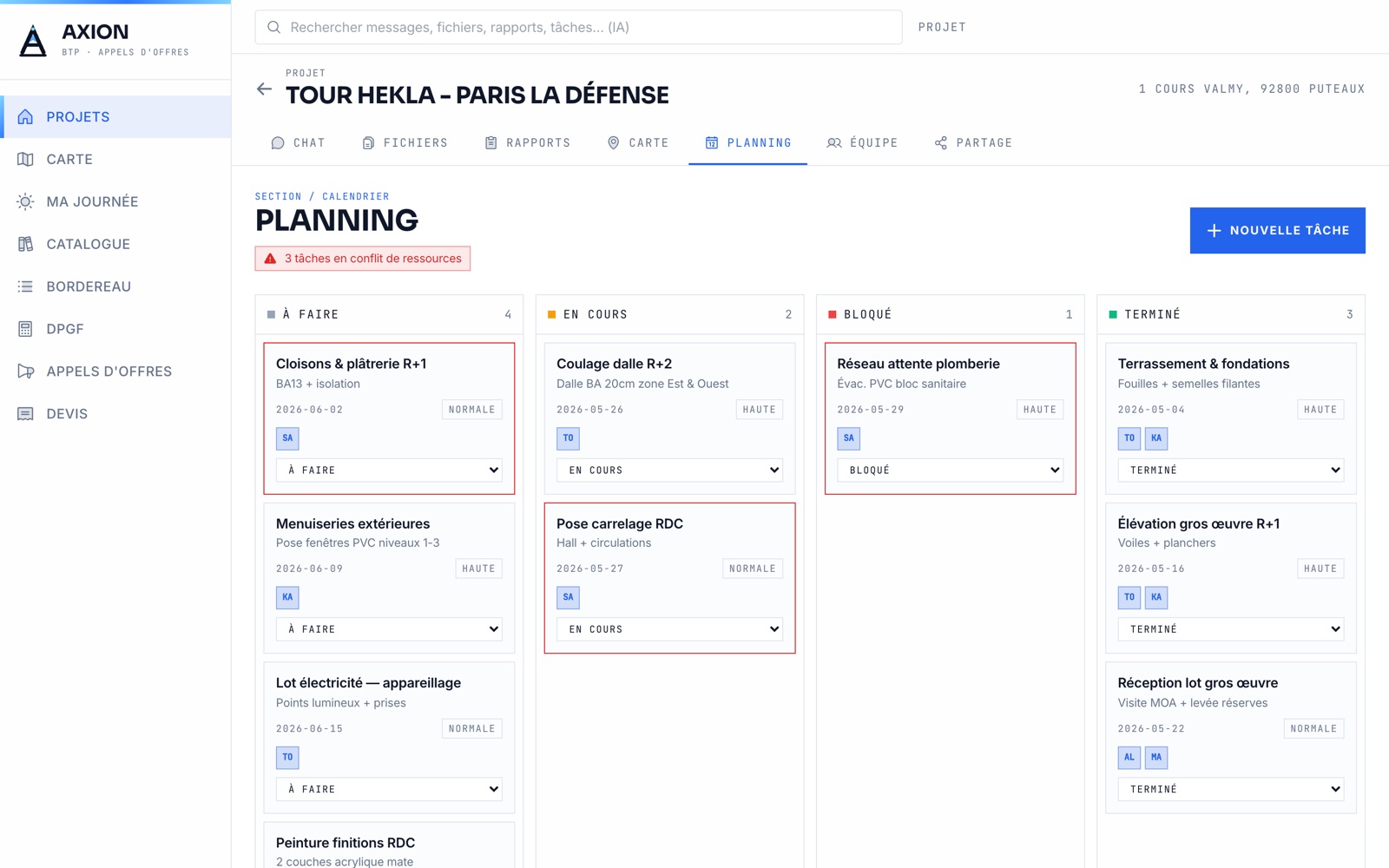Viewport: 1389px width, 868px height.
Task: Open status dropdown of Terrassement & fondations
Action: coord(1231,470)
